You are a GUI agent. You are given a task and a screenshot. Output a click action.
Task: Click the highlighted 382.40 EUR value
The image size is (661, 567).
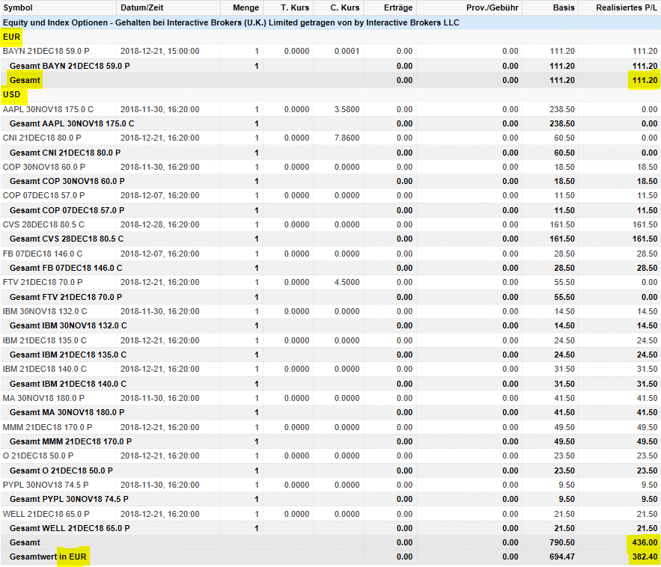tap(645, 557)
